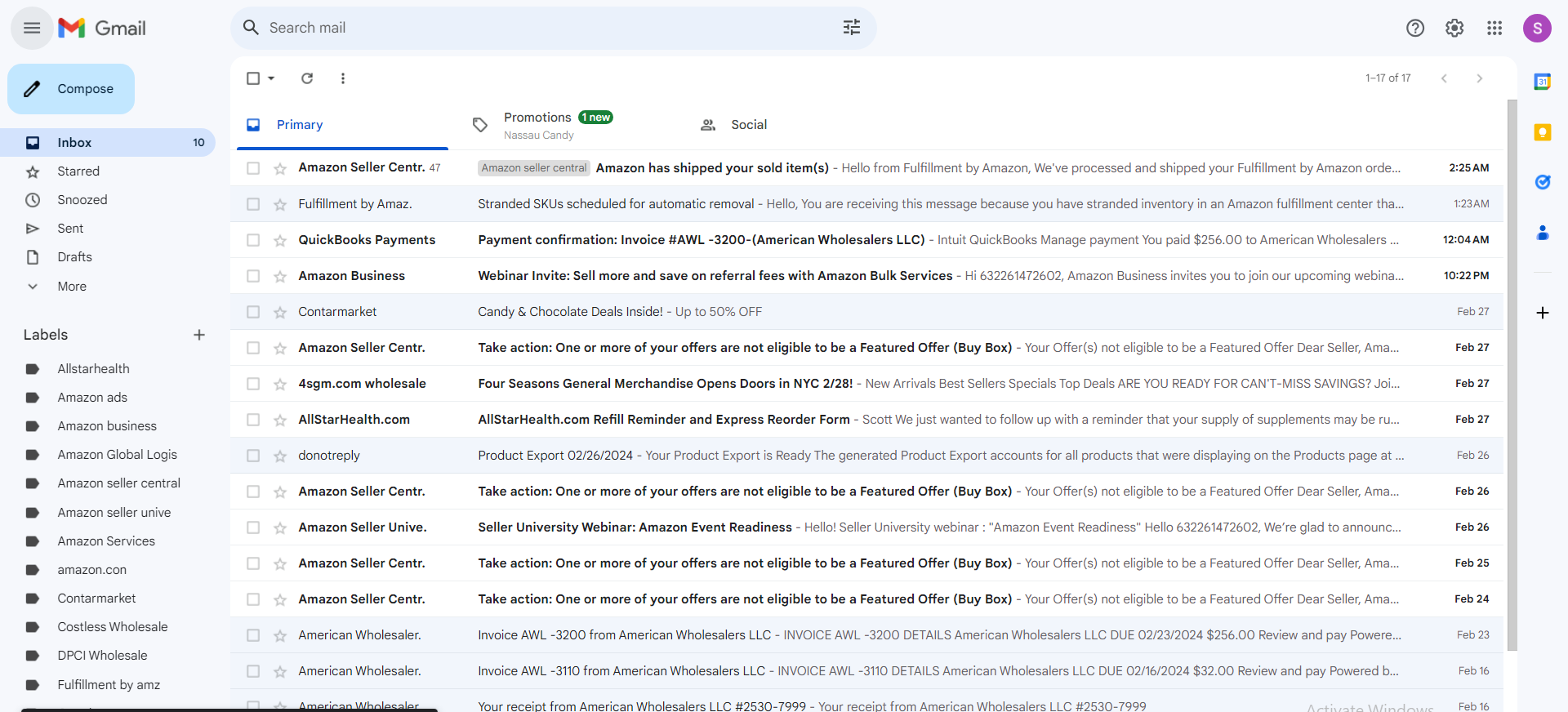1568x712 pixels.
Task: Open the Google account avatar
Action: point(1537,28)
